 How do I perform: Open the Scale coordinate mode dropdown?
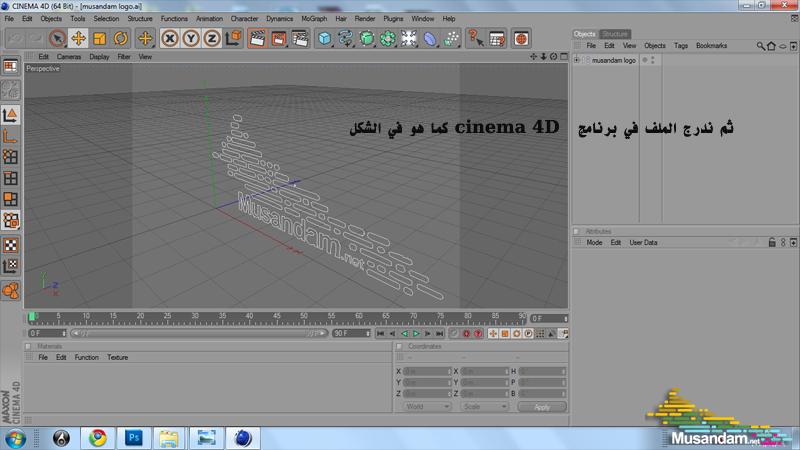(x=484, y=407)
